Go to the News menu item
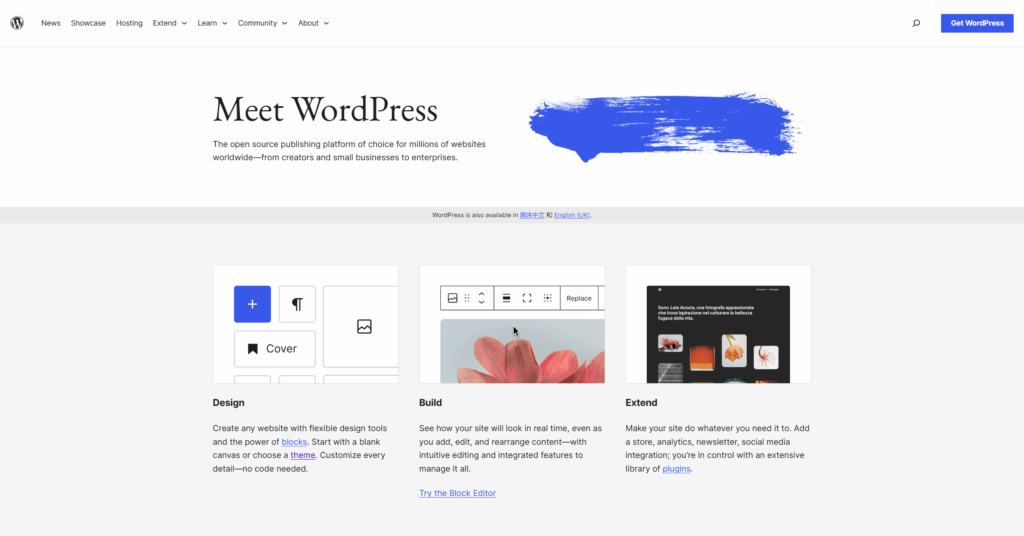Viewport: 1024px width, 536px height. pyautogui.click(x=51, y=23)
